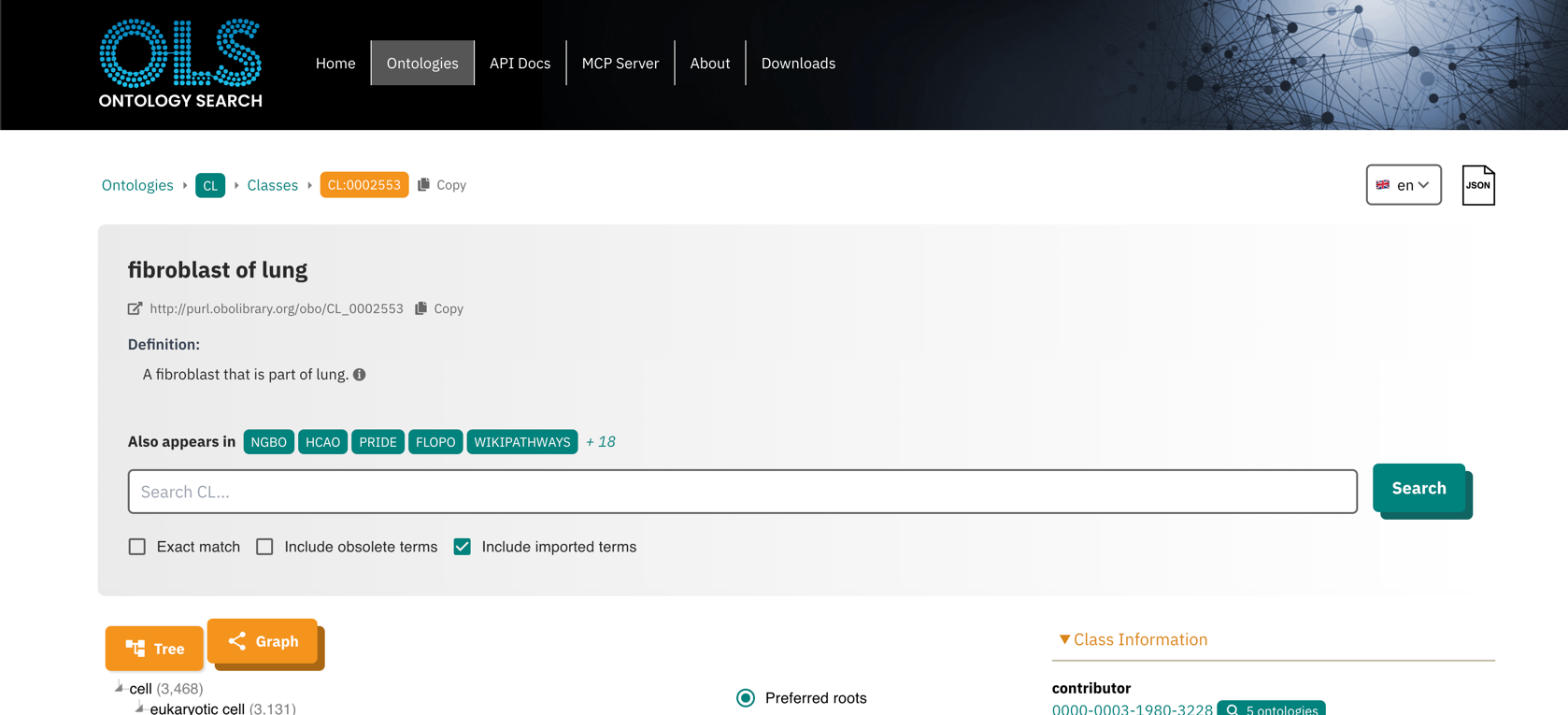Enable the Exact match checkbox

pyautogui.click(x=137, y=547)
